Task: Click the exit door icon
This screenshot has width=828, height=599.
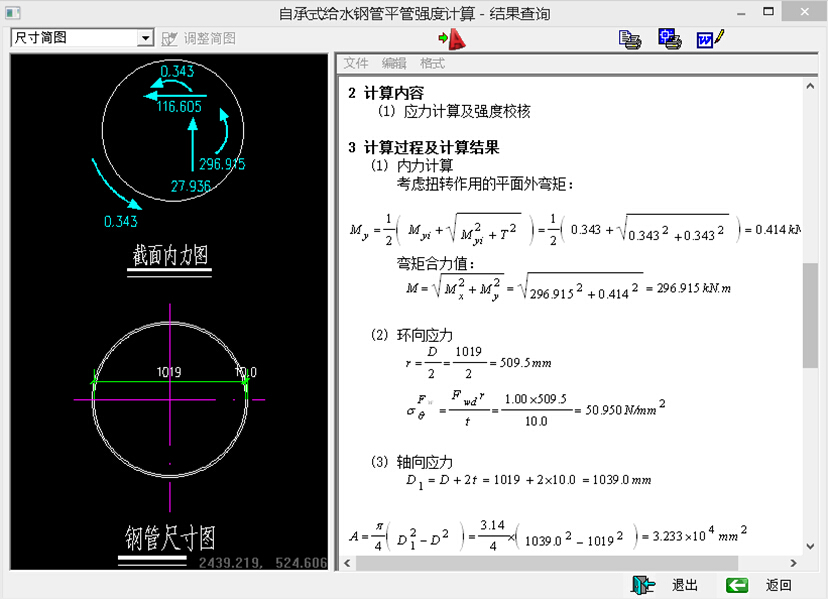Action: point(643,585)
